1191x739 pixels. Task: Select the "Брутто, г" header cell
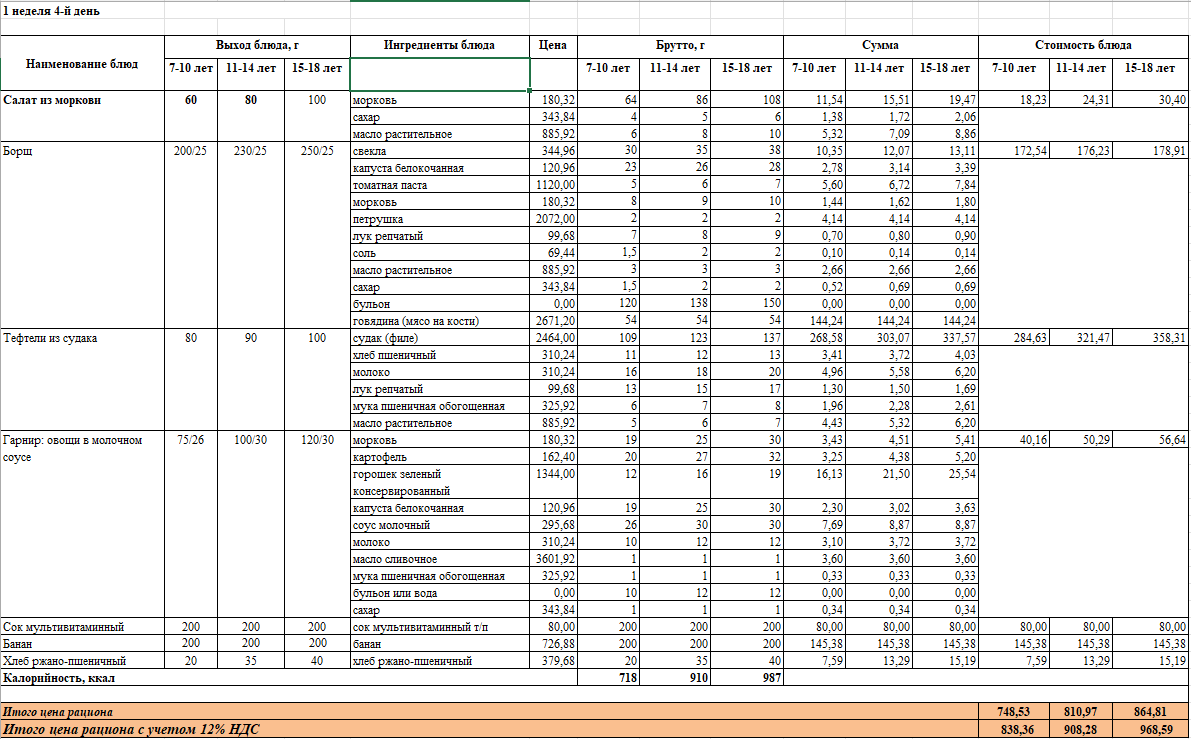coord(679,46)
